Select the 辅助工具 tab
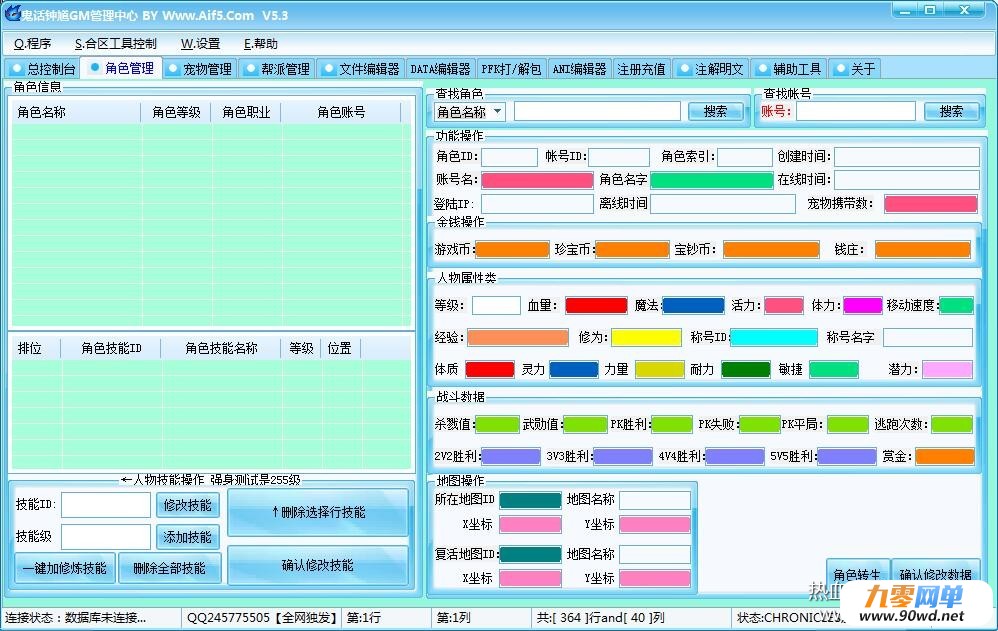 coord(789,69)
